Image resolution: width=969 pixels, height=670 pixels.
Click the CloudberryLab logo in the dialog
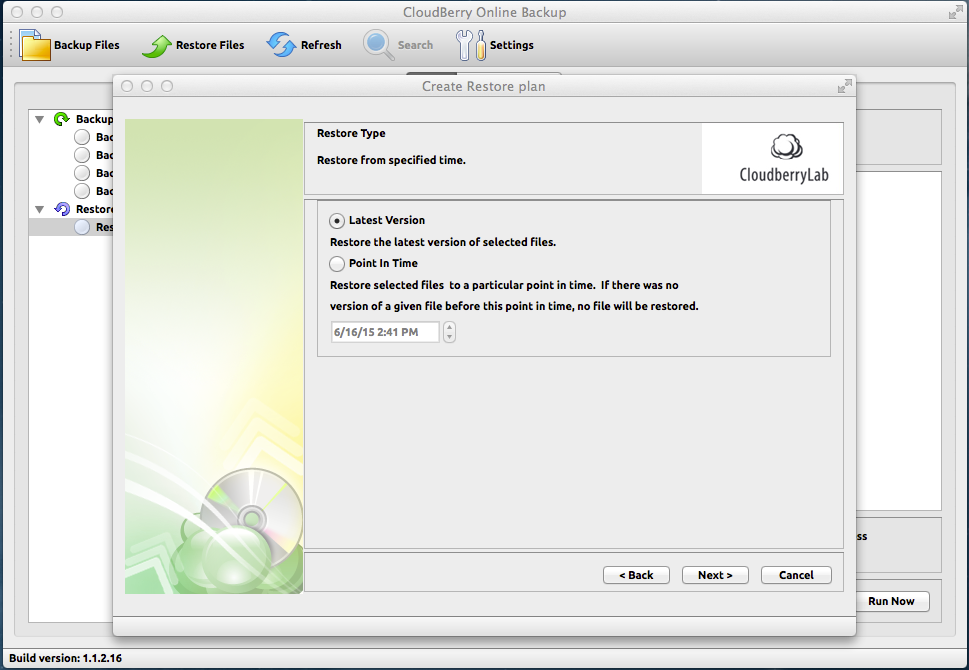click(784, 159)
